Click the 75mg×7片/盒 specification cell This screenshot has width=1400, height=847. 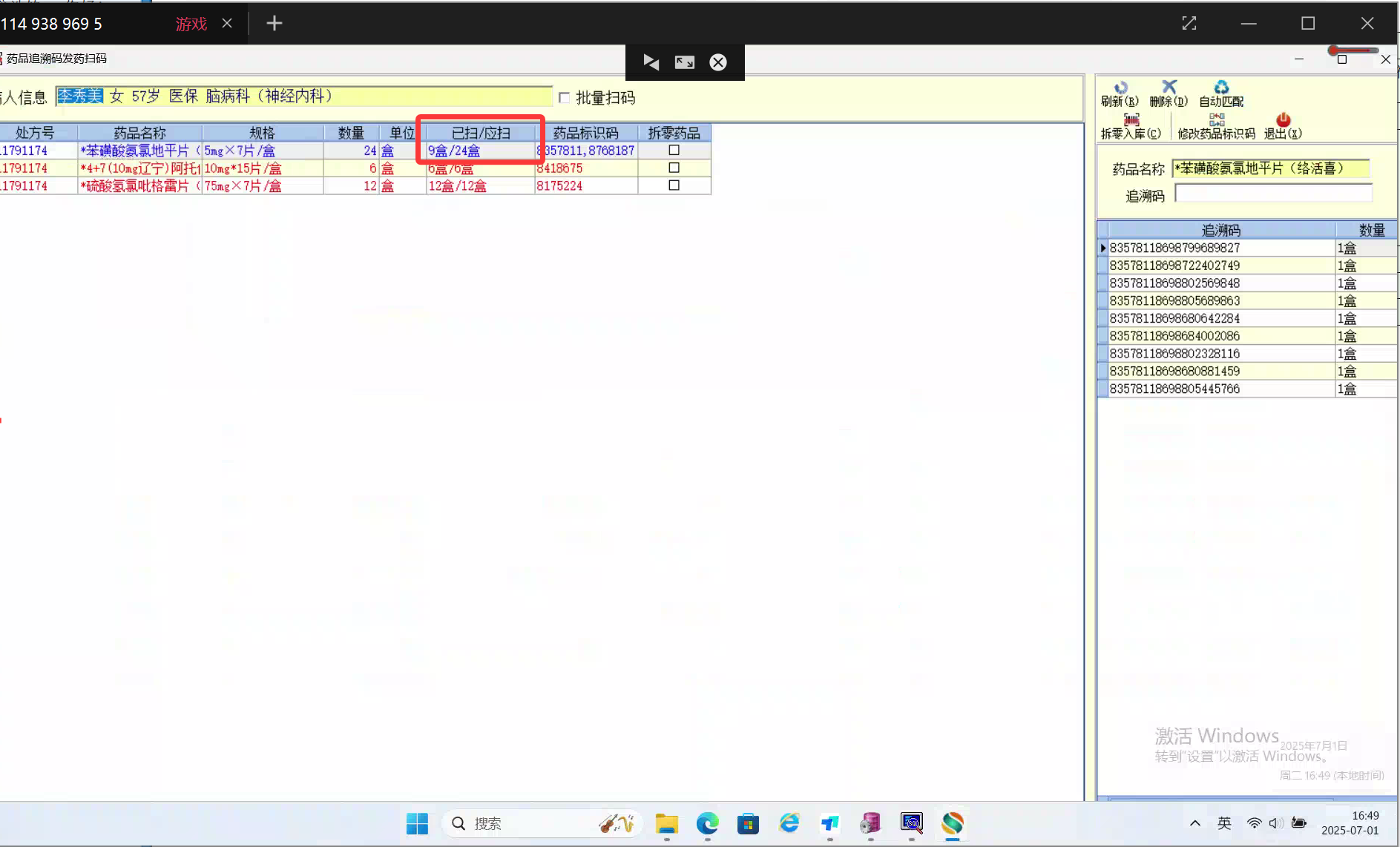click(x=262, y=186)
